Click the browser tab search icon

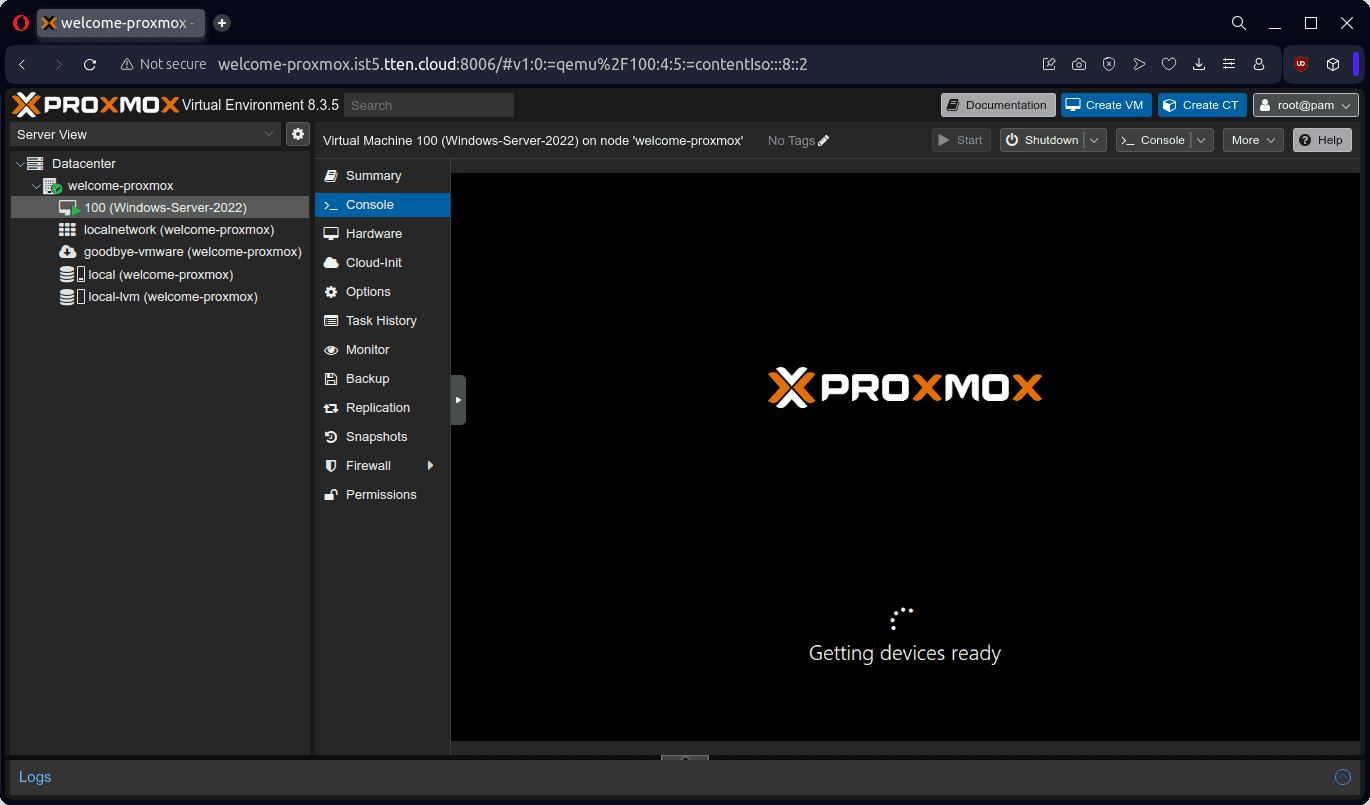(1239, 23)
